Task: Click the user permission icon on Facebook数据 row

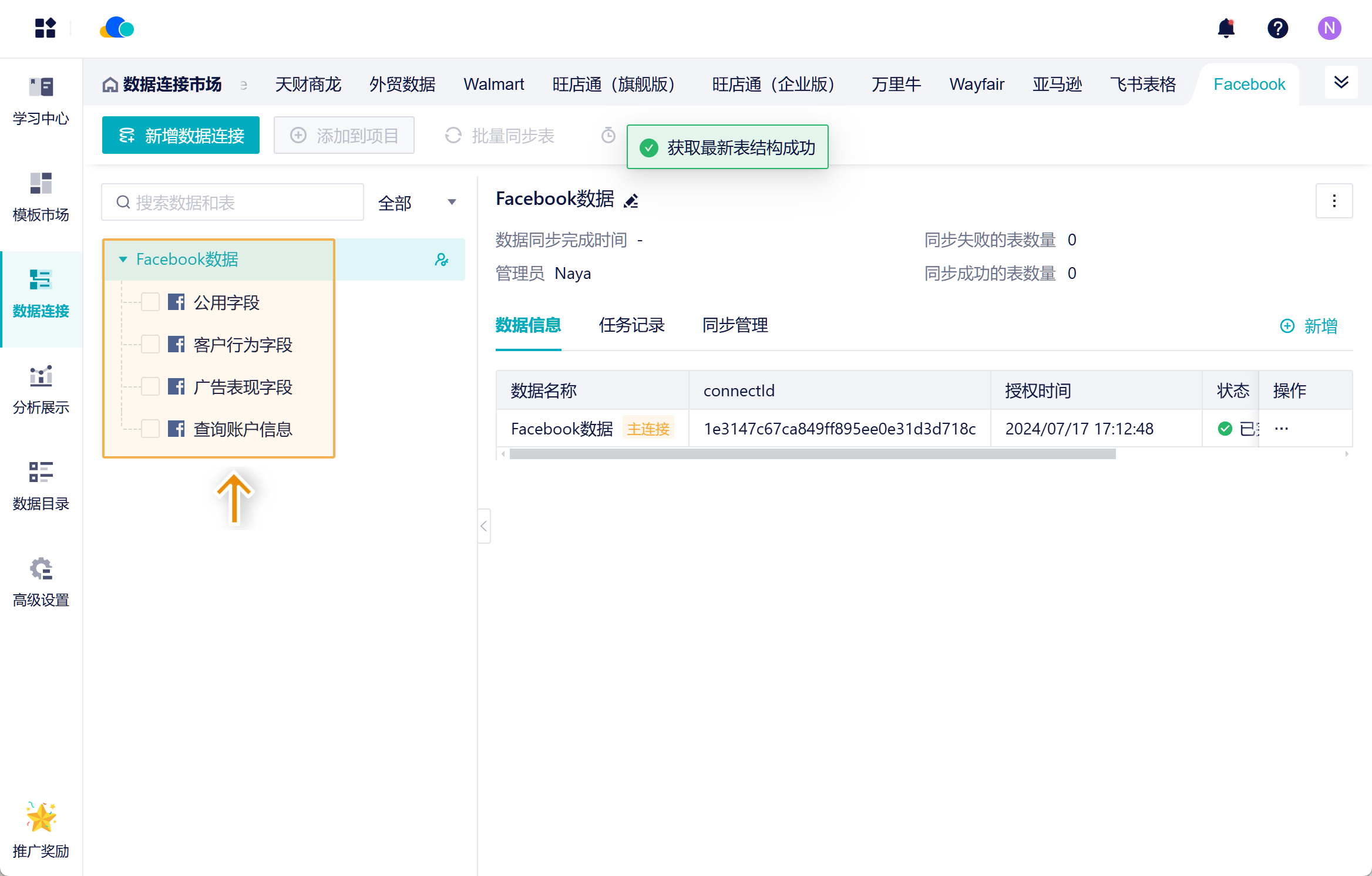Action: (x=442, y=260)
